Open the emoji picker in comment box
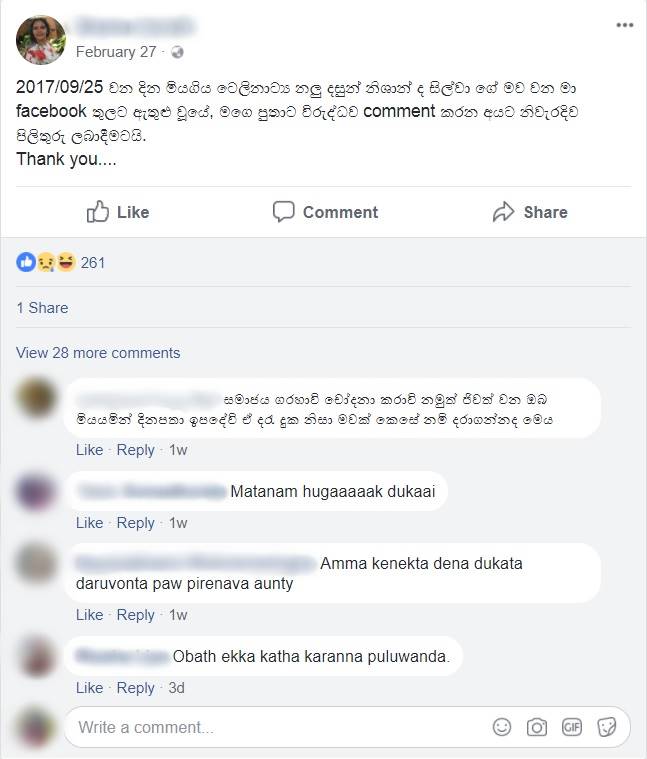This screenshot has width=647, height=759. pos(502,727)
